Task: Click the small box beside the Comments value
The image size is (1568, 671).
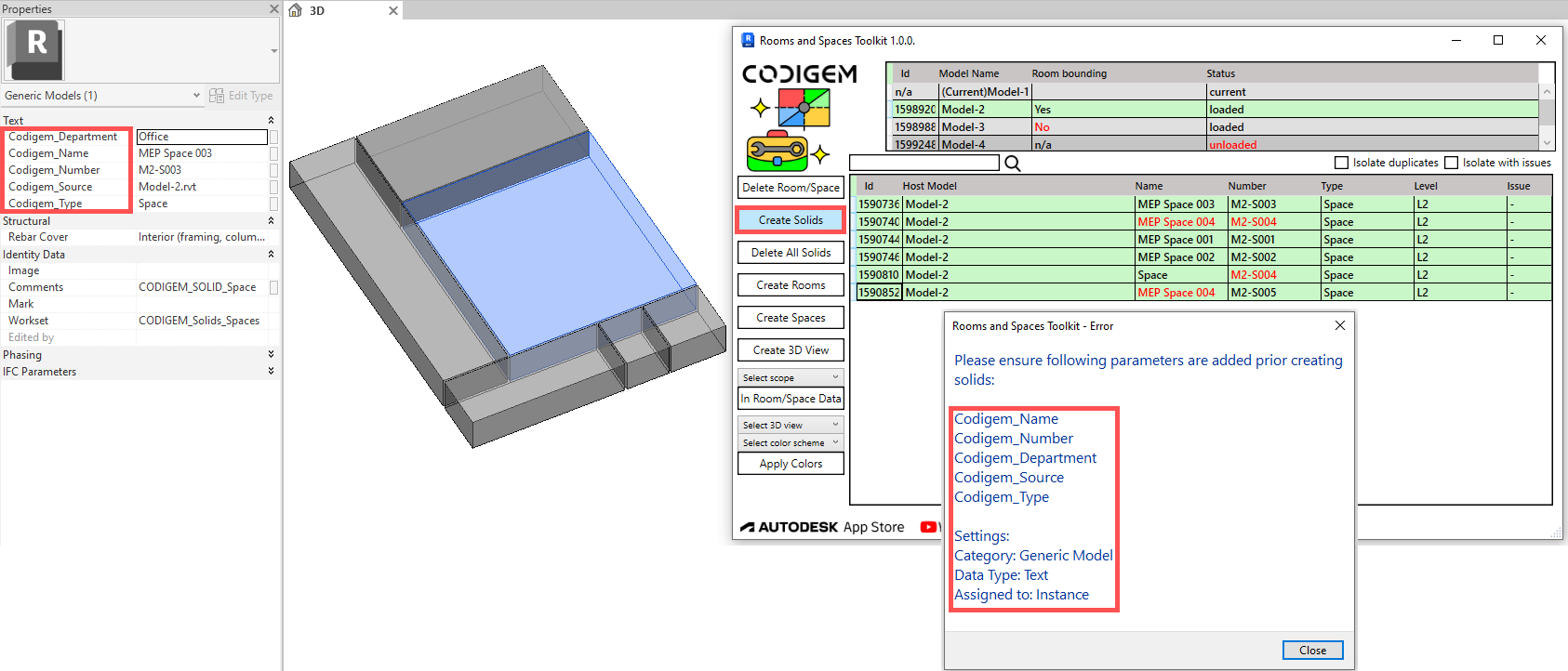Action: pos(273,287)
